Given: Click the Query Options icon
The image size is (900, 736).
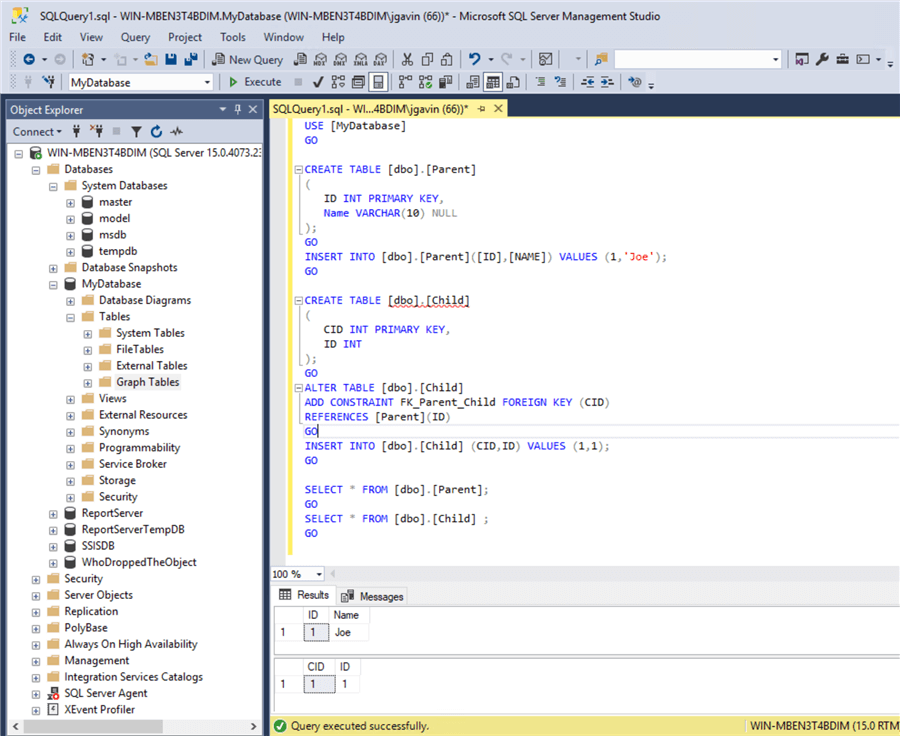Looking at the screenshot, I should (358, 82).
